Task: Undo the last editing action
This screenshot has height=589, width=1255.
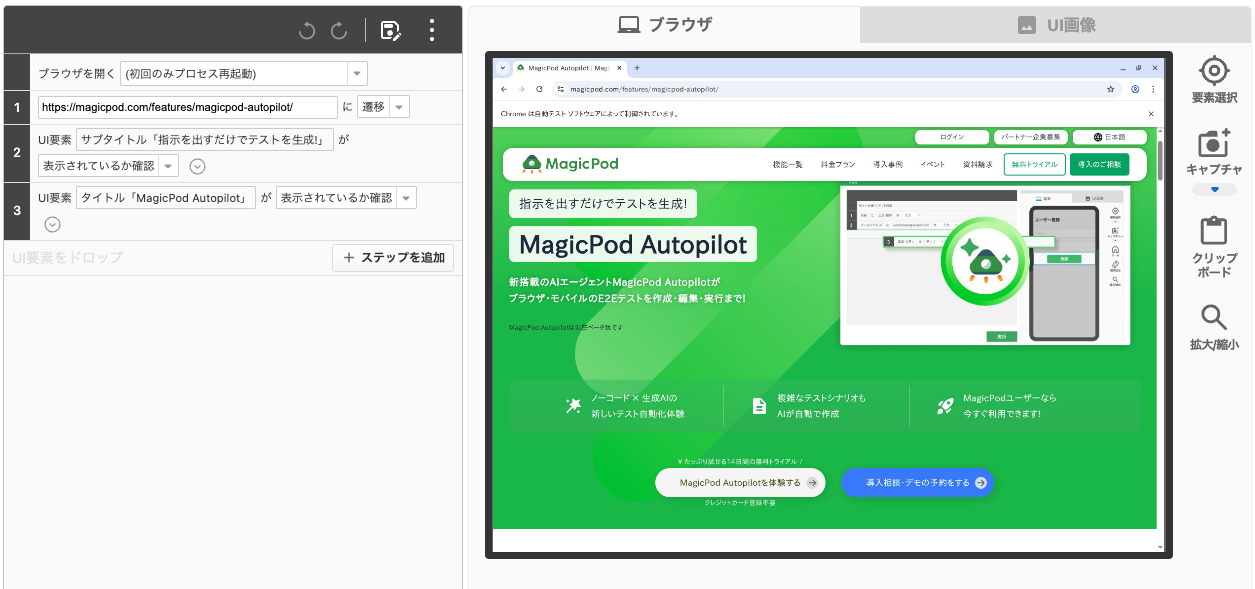Action: coord(306,30)
